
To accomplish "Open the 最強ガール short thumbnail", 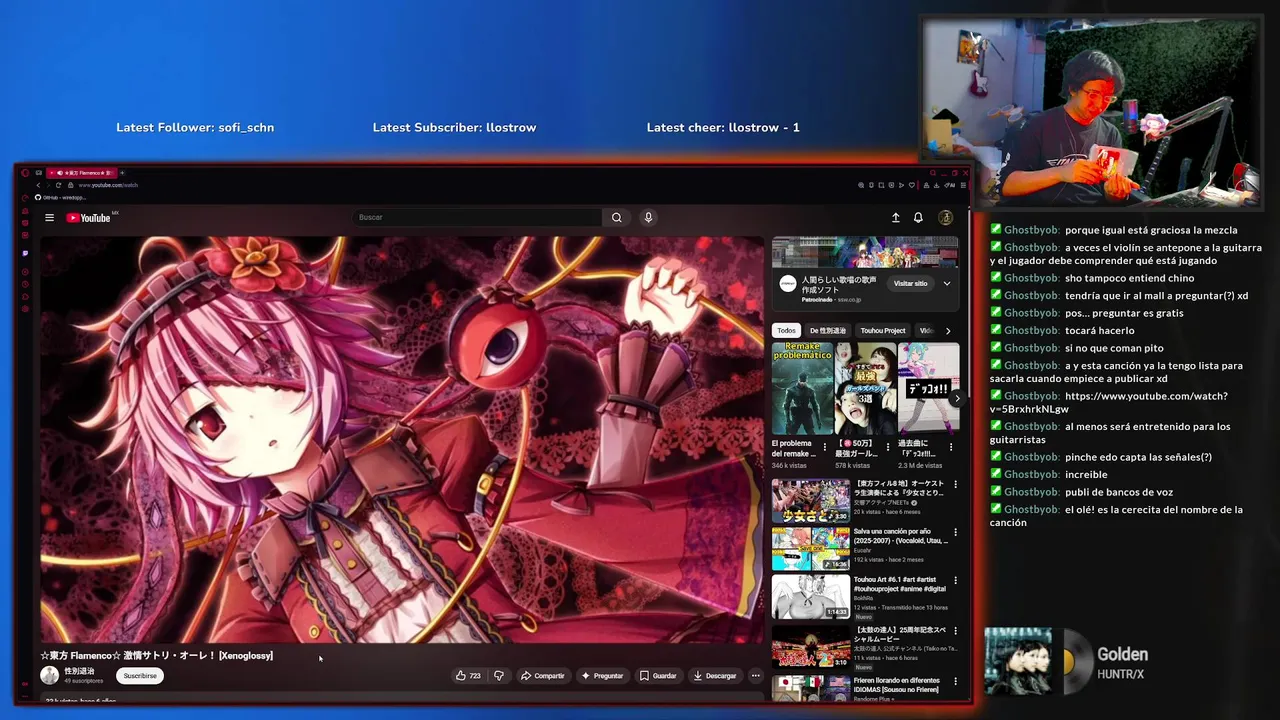I will click(x=865, y=388).
